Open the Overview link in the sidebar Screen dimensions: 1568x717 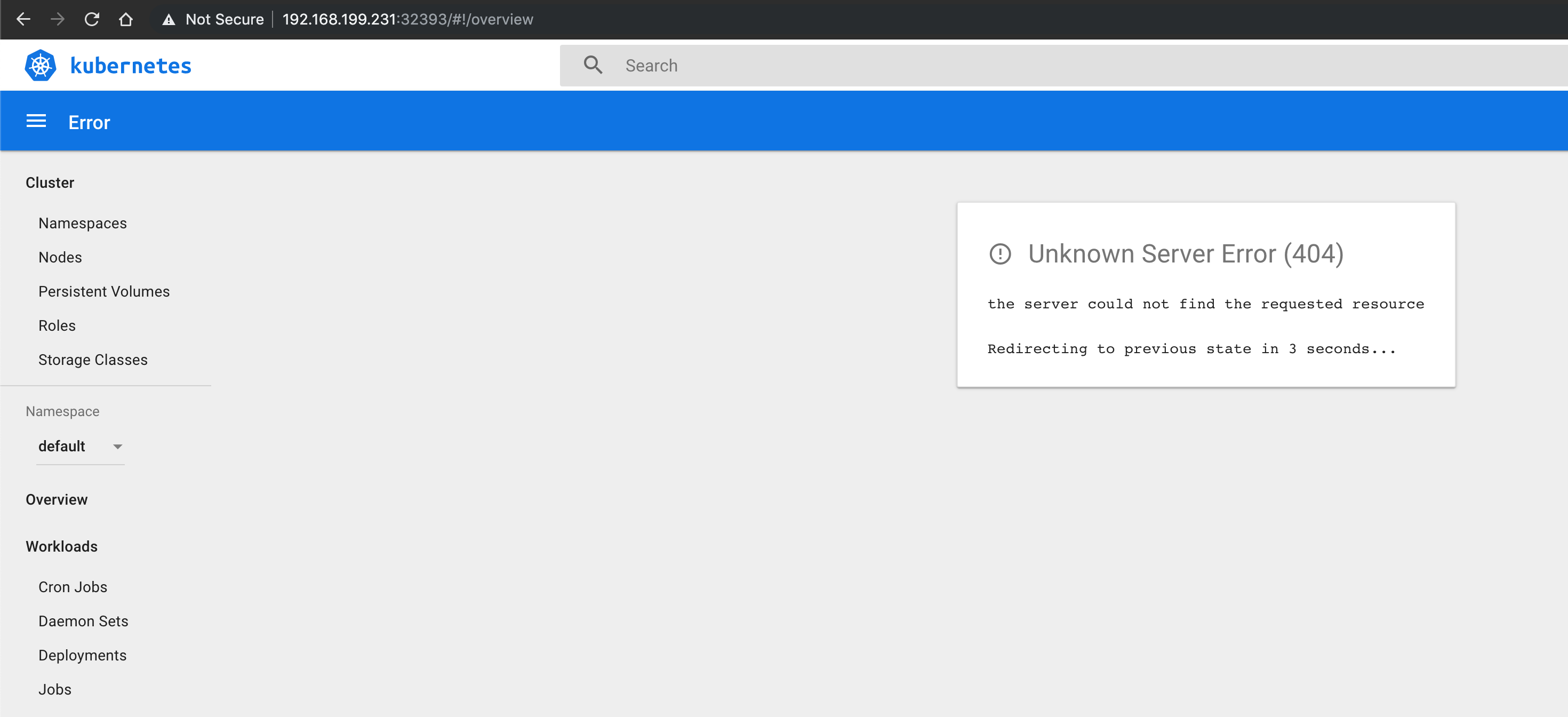pyautogui.click(x=57, y=500)
